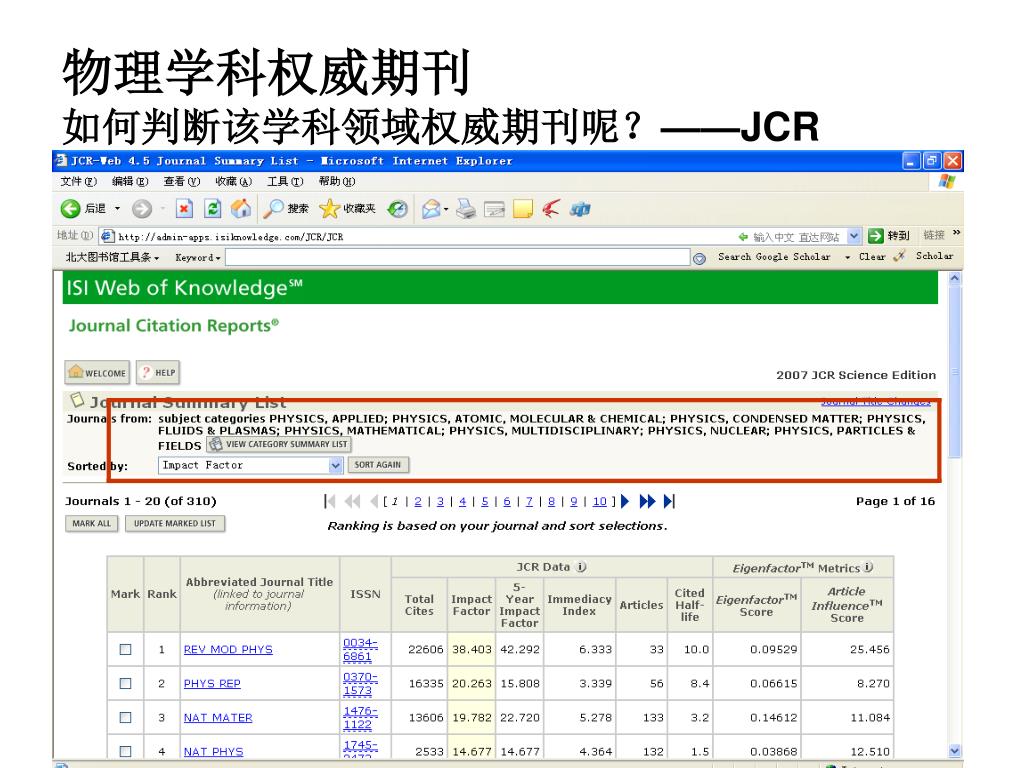Viewport: 1024px width, 768px height.
Task: Click the Clear toolbar button
Action: point(872,257)
